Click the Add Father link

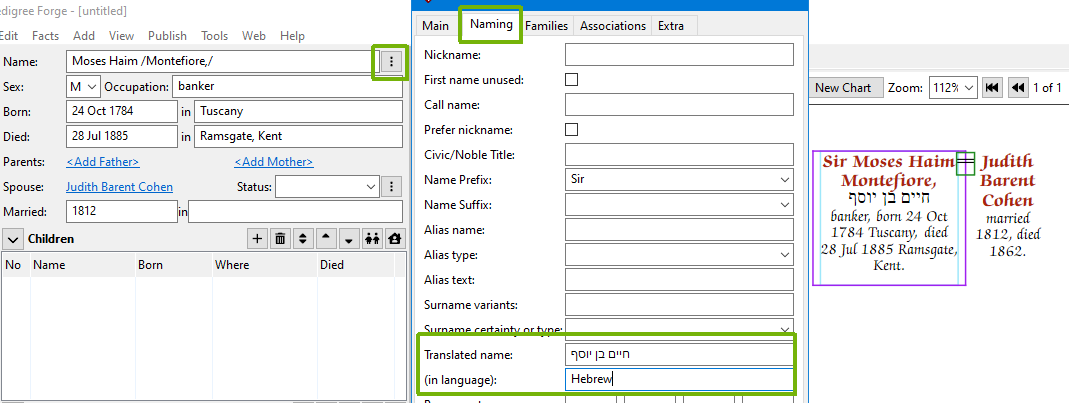click(103, 162)
